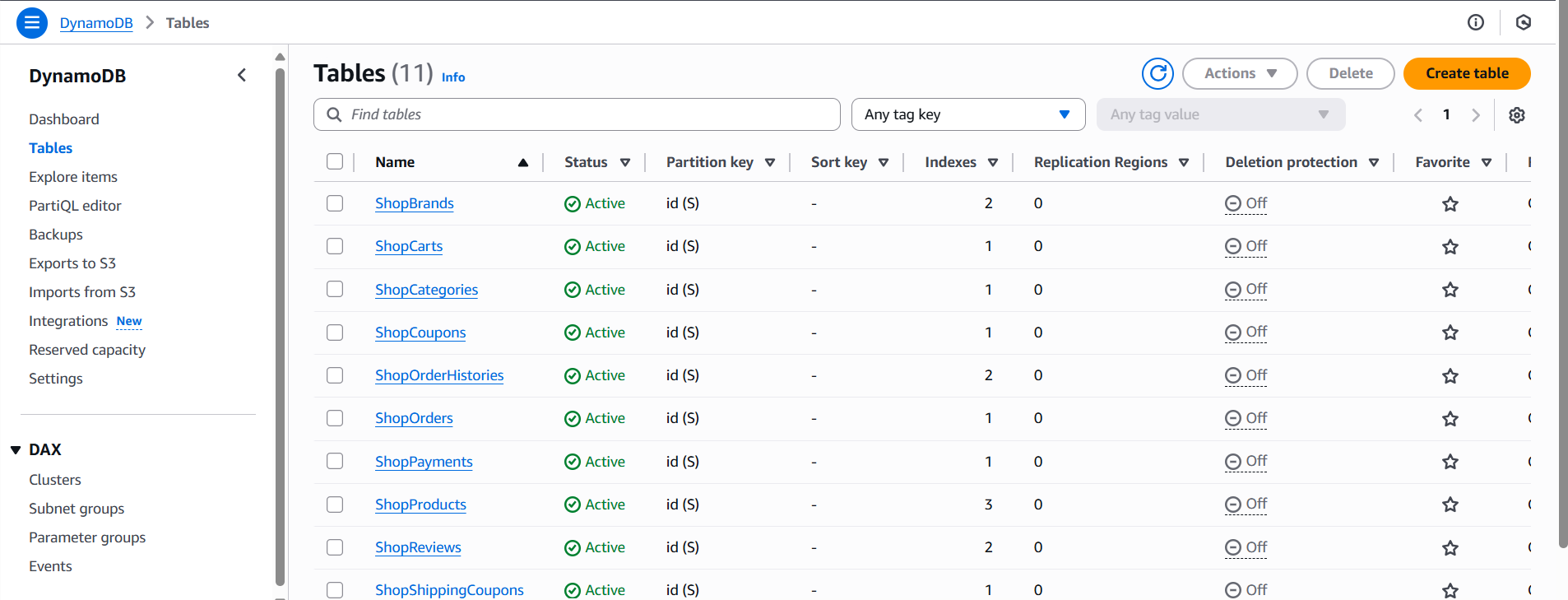Open the hamburger navigation menu
1568x600 pixels.
(31, 22)
